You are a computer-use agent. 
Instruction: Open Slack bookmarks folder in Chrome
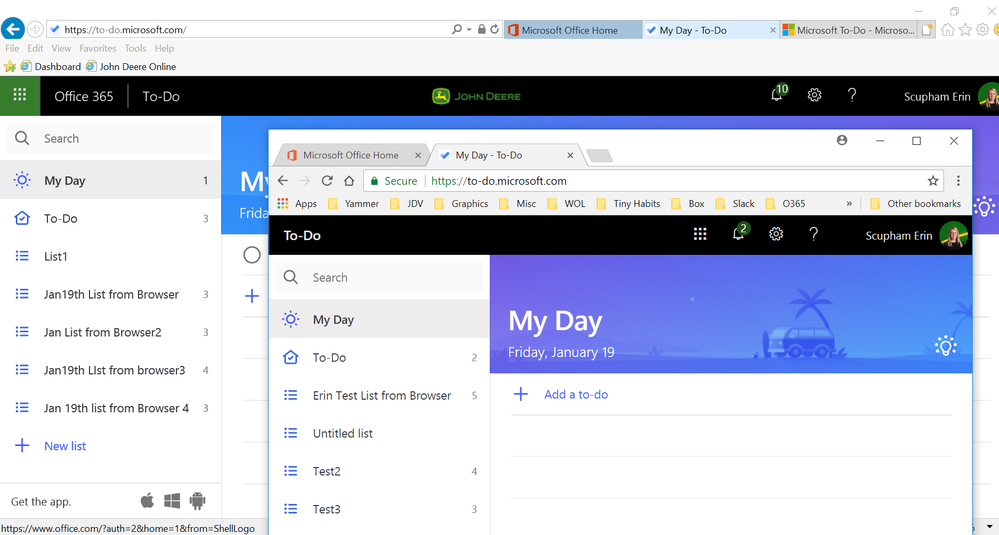tap(735, 204)
